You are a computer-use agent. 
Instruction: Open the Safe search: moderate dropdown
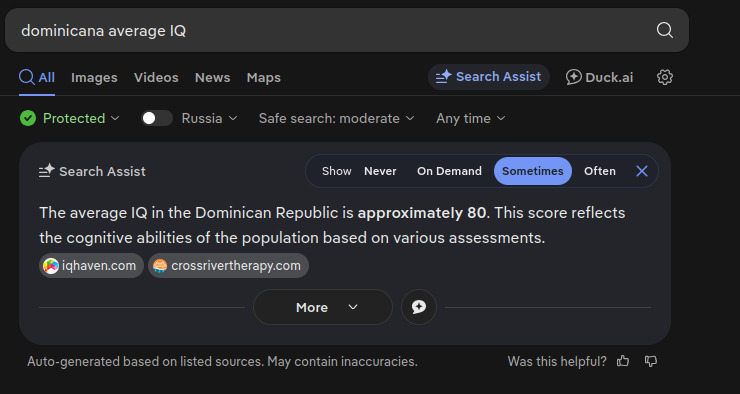[336, 118]
